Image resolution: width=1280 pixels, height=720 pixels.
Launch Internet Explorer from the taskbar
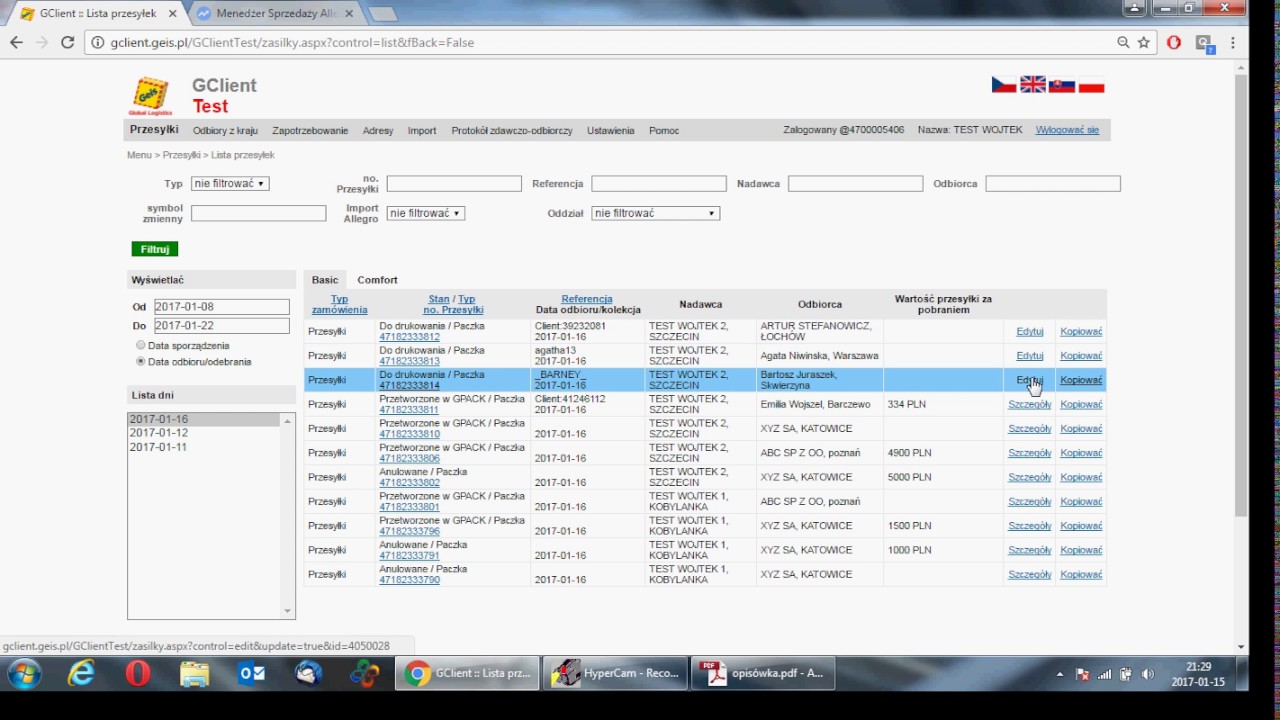(81, 674)
